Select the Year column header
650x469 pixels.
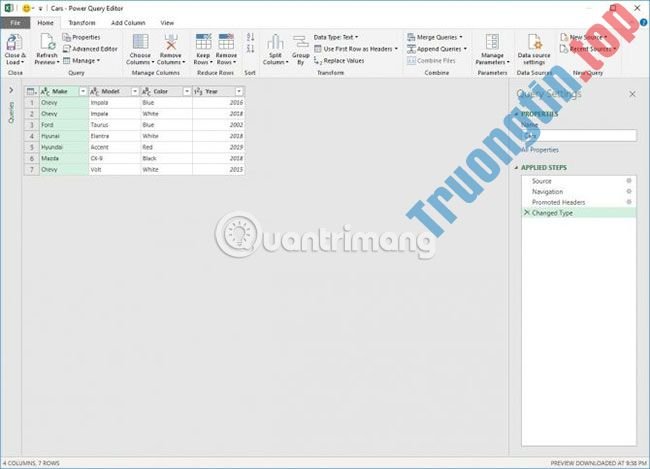(218, 91)
